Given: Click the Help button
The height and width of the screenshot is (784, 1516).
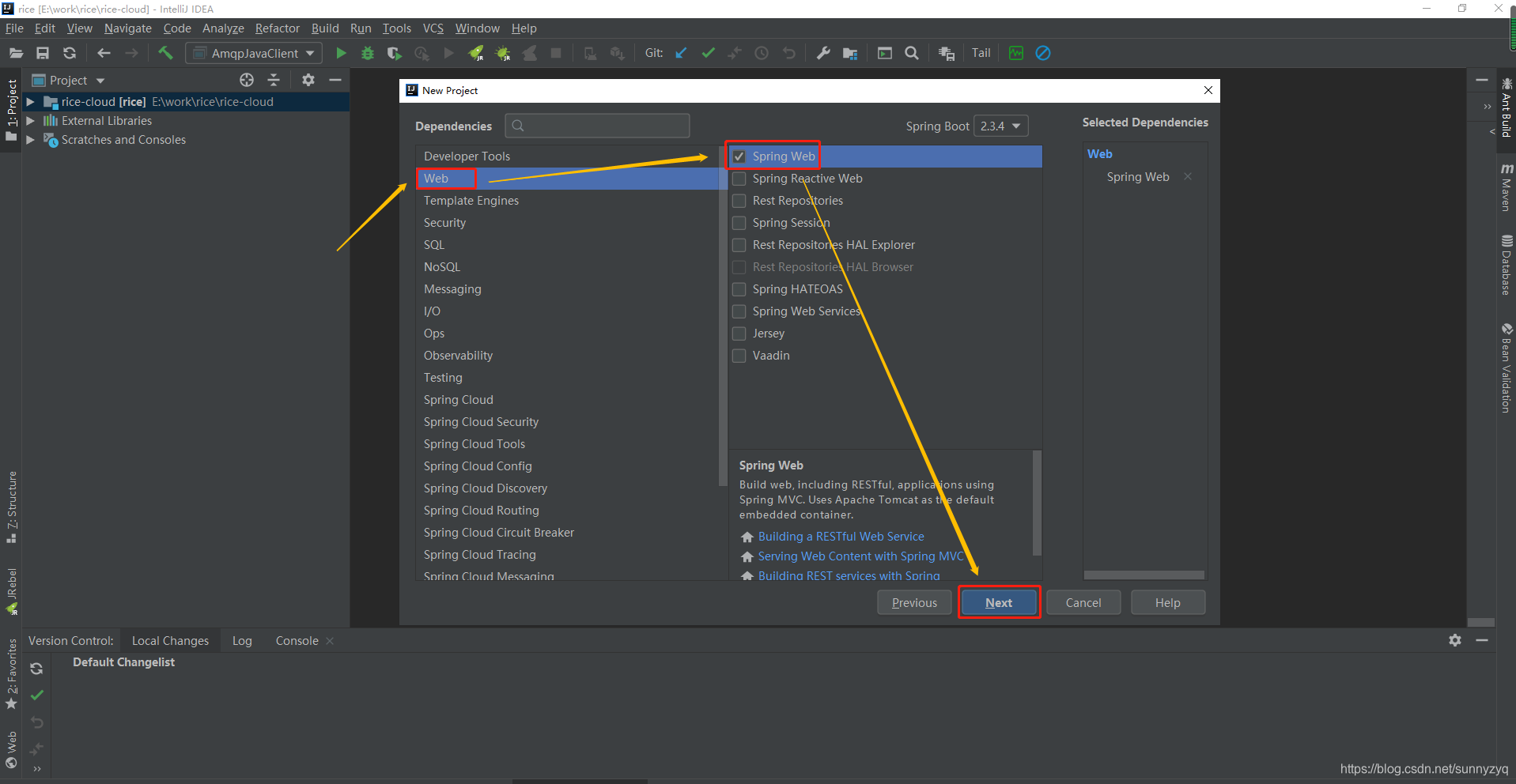Looking at the screenshot, I should [x=1168, y=602].
